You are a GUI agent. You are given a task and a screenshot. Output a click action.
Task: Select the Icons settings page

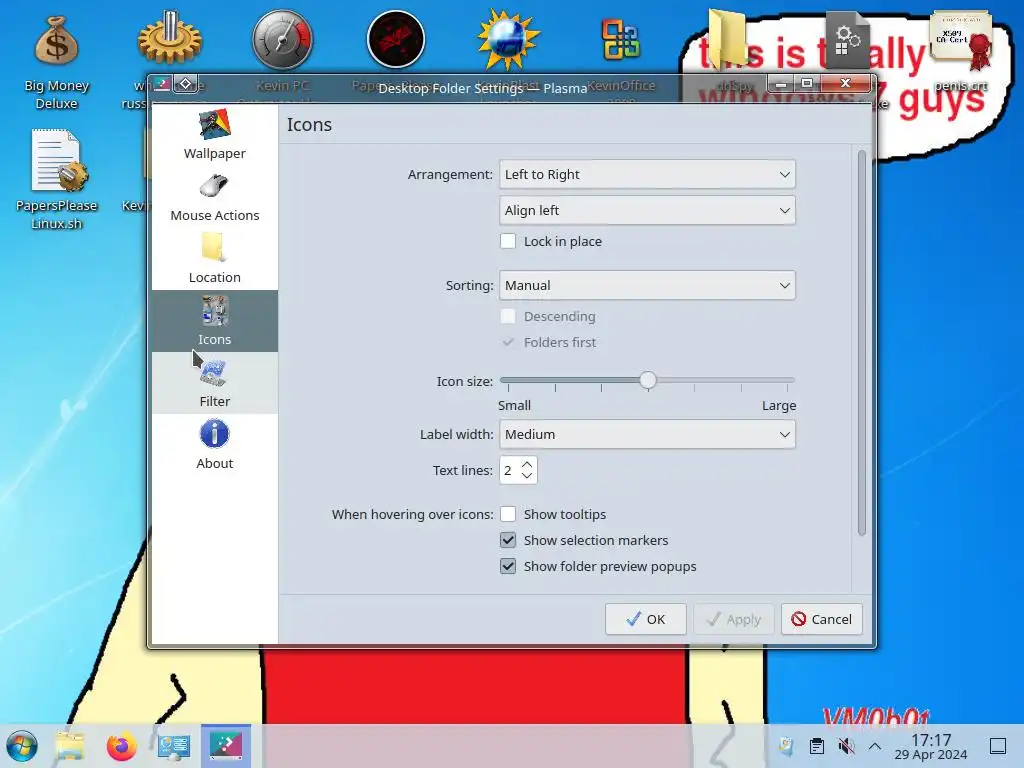click(x=214, y=321)
